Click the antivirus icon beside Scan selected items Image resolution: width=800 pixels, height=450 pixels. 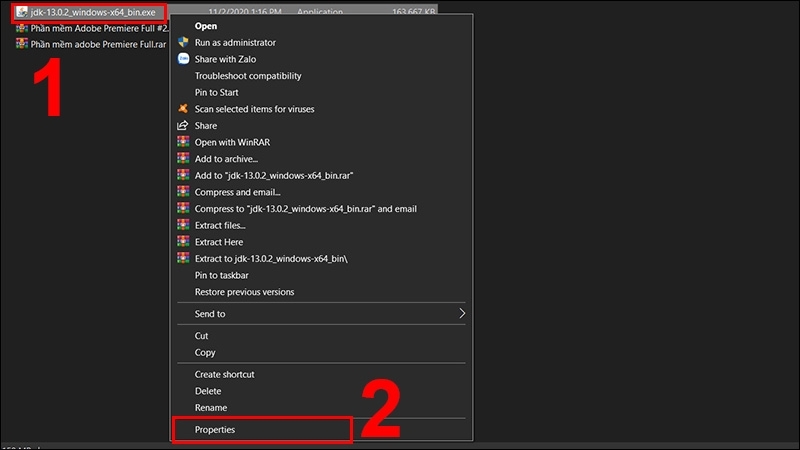182,109
